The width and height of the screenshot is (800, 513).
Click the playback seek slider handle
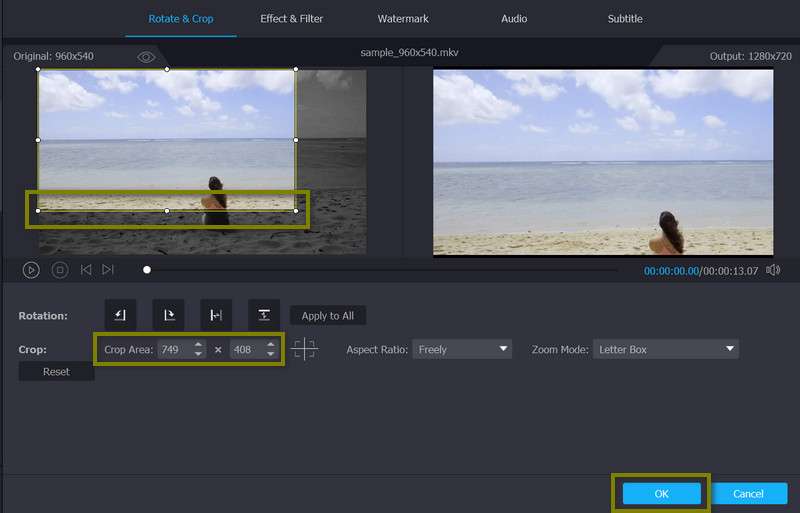[147, 270]
